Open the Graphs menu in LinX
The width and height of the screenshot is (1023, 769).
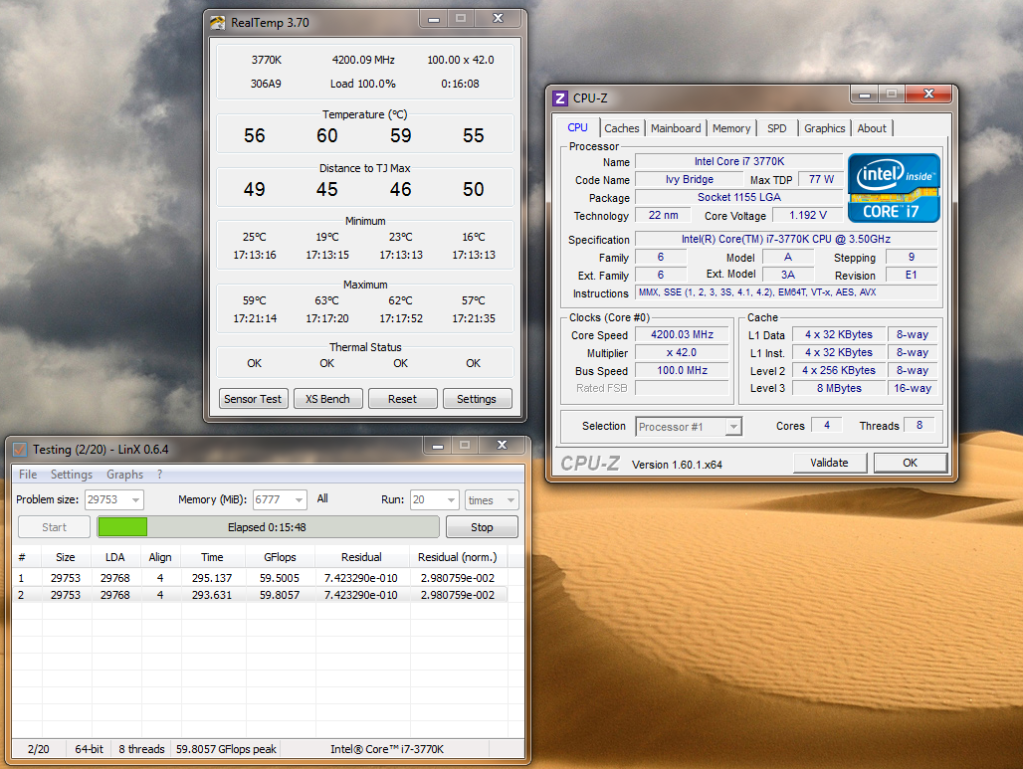pos(125,474)
